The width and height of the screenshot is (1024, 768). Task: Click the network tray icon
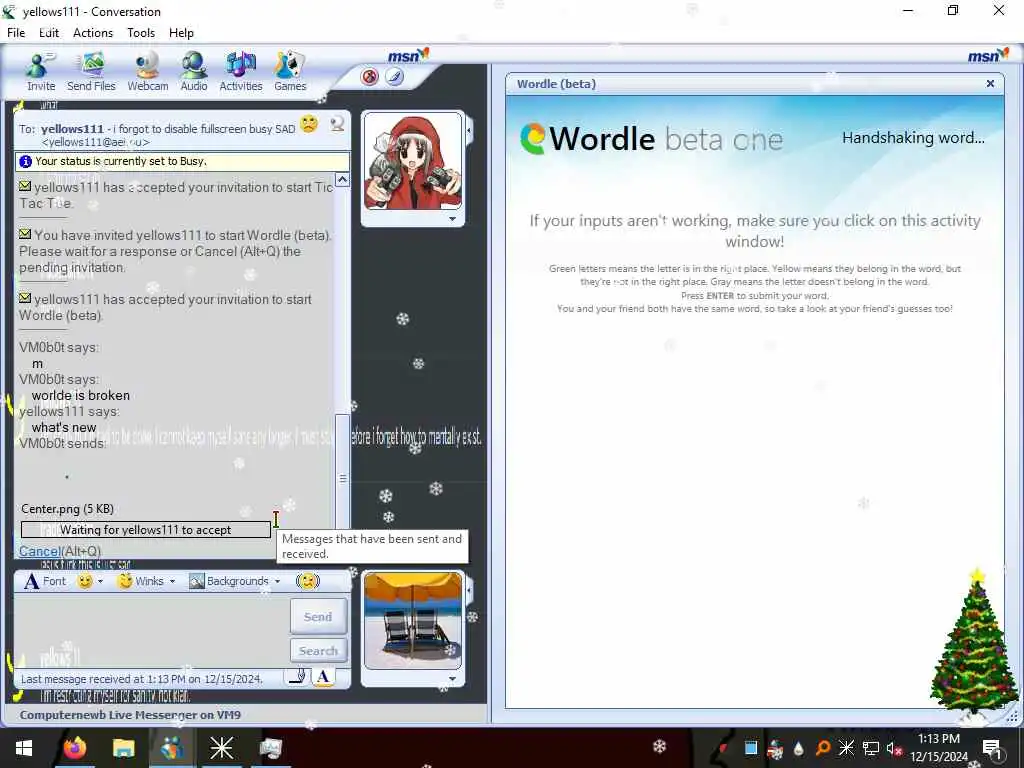click(x=871, y=748)
